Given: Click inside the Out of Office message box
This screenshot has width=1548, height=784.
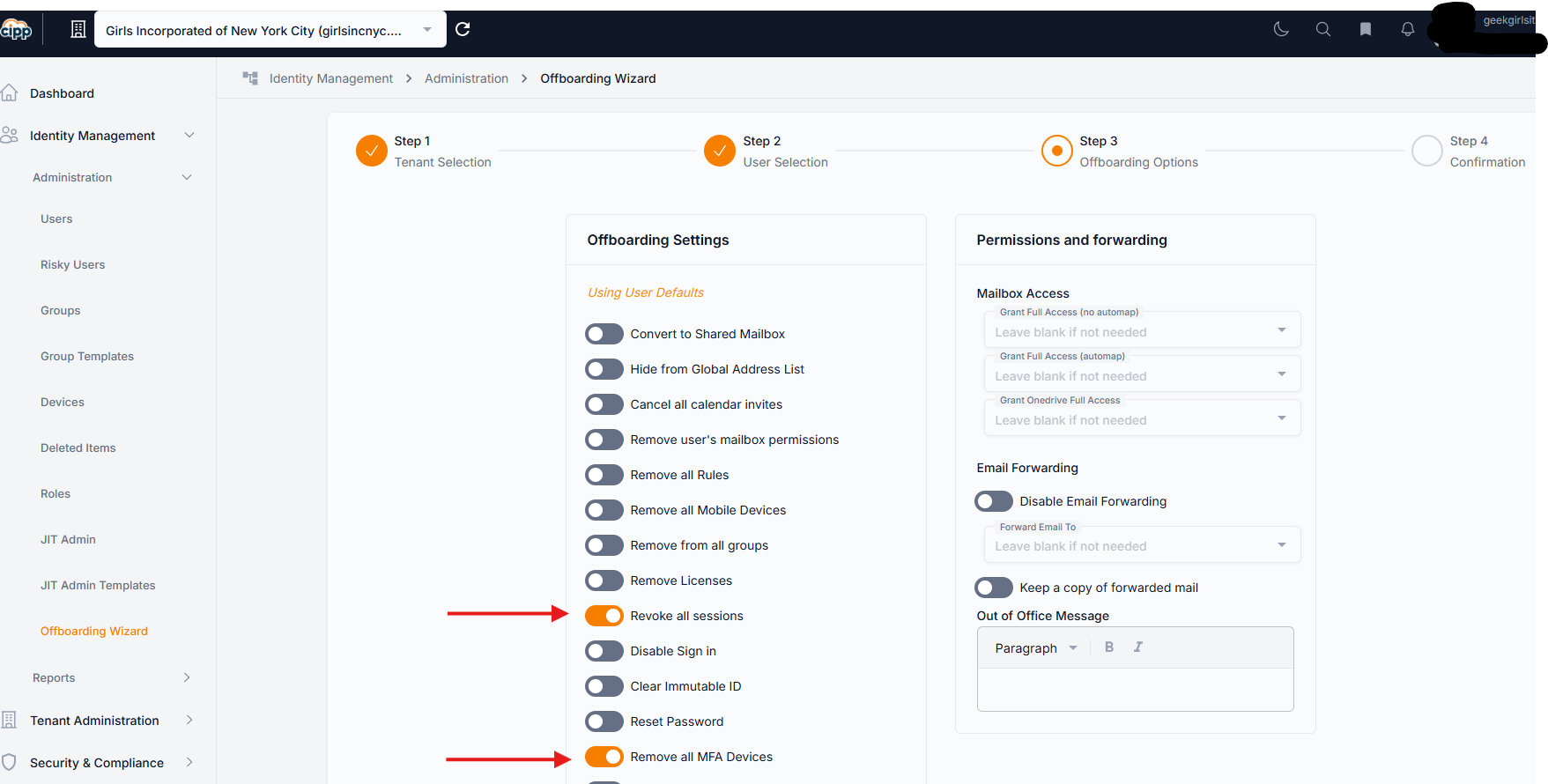Looking at the screenshot, I should click(x=1135, y=689).
